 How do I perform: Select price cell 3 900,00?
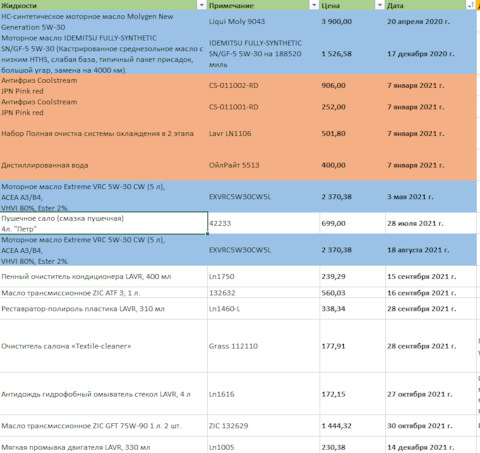[352, 22]
